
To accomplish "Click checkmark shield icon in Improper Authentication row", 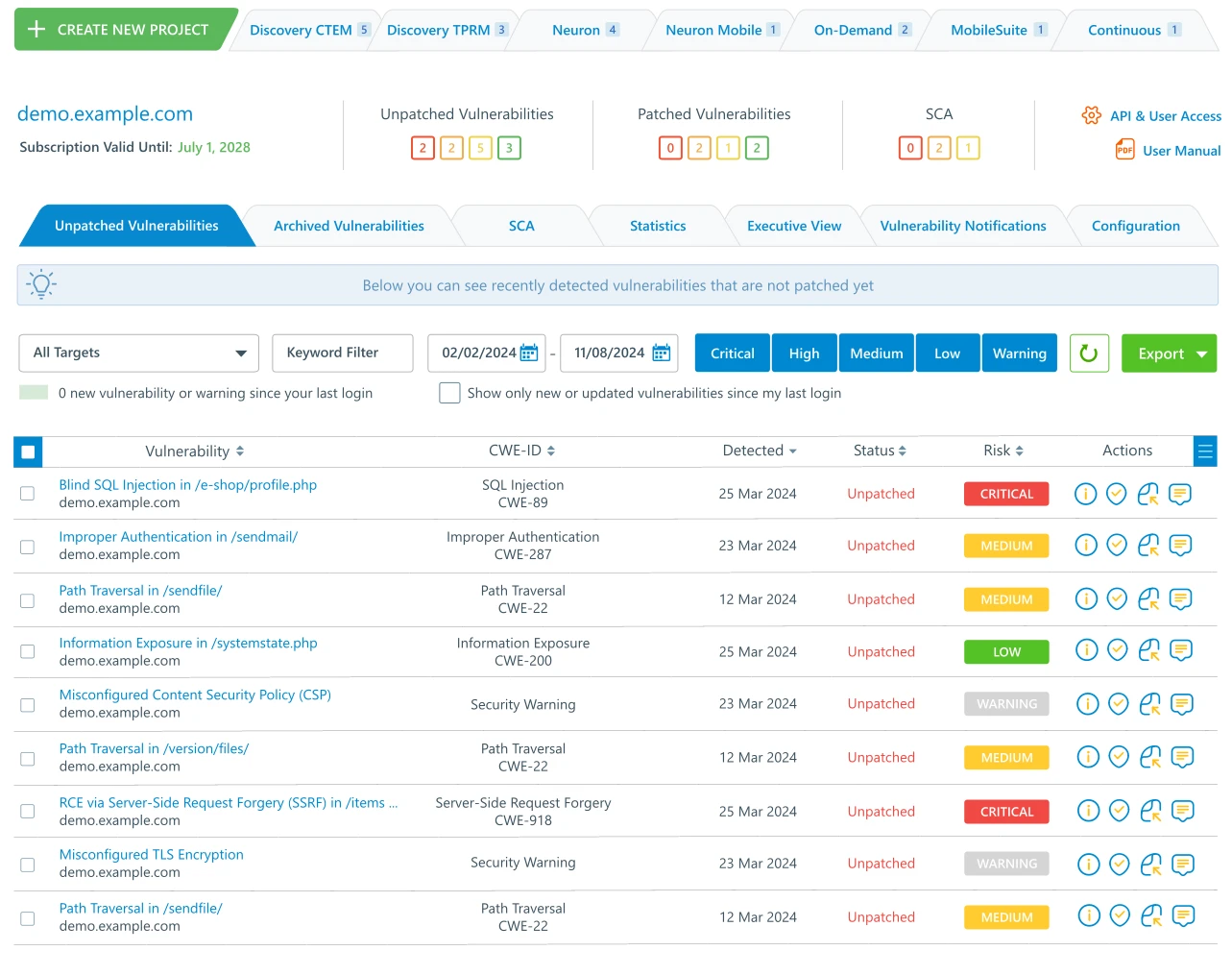I will [1117, 546].
